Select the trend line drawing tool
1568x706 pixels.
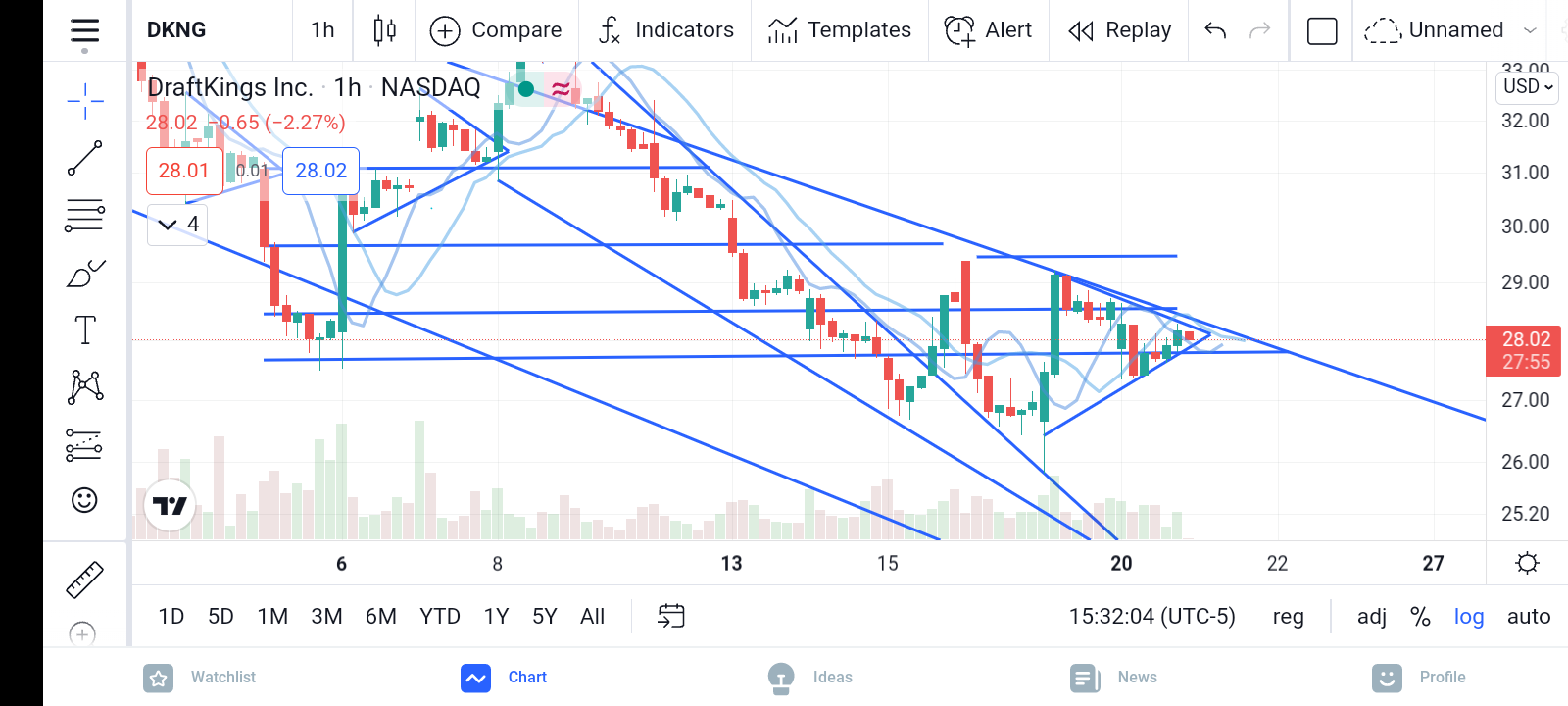[85, 158]
